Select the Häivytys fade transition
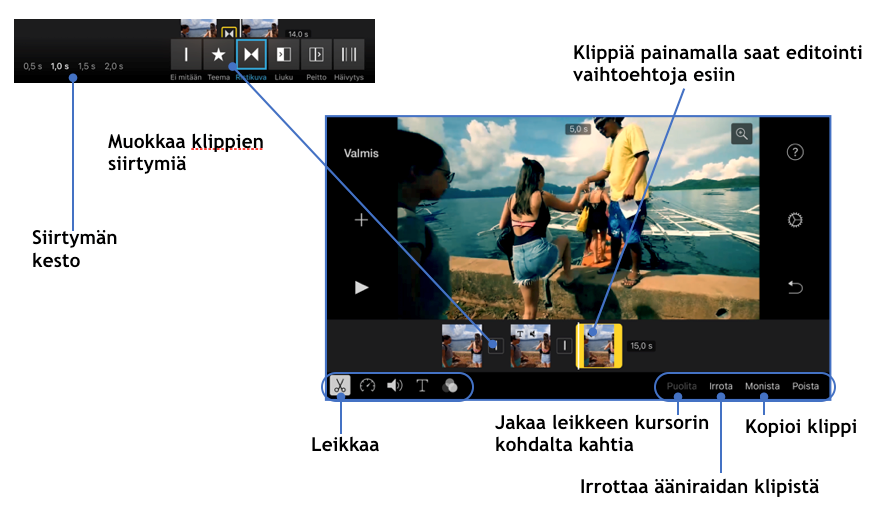Screen dimensions: 884x512 click(348, 54)
